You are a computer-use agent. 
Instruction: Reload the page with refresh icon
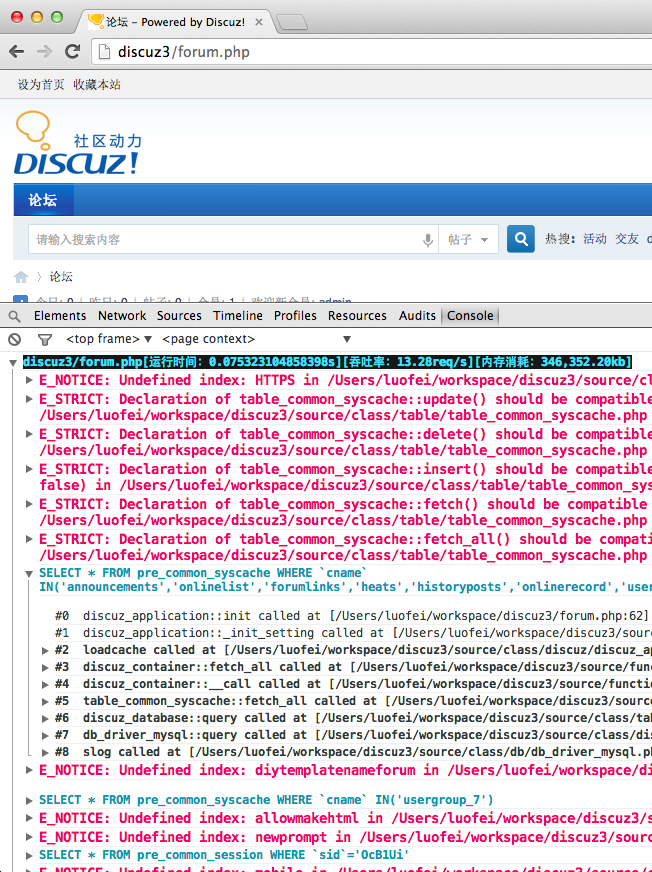click(72, 52)
